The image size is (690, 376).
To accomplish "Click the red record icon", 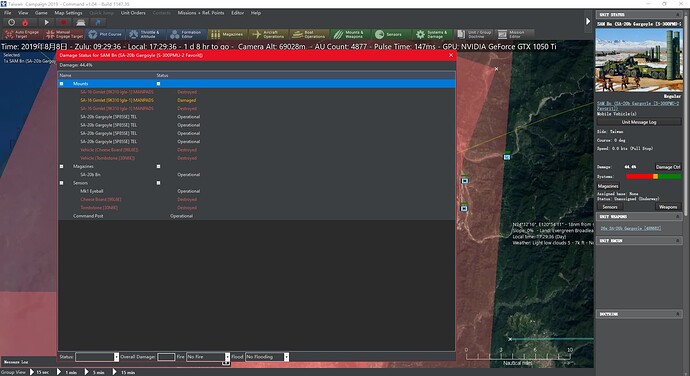I will (63, 22).
